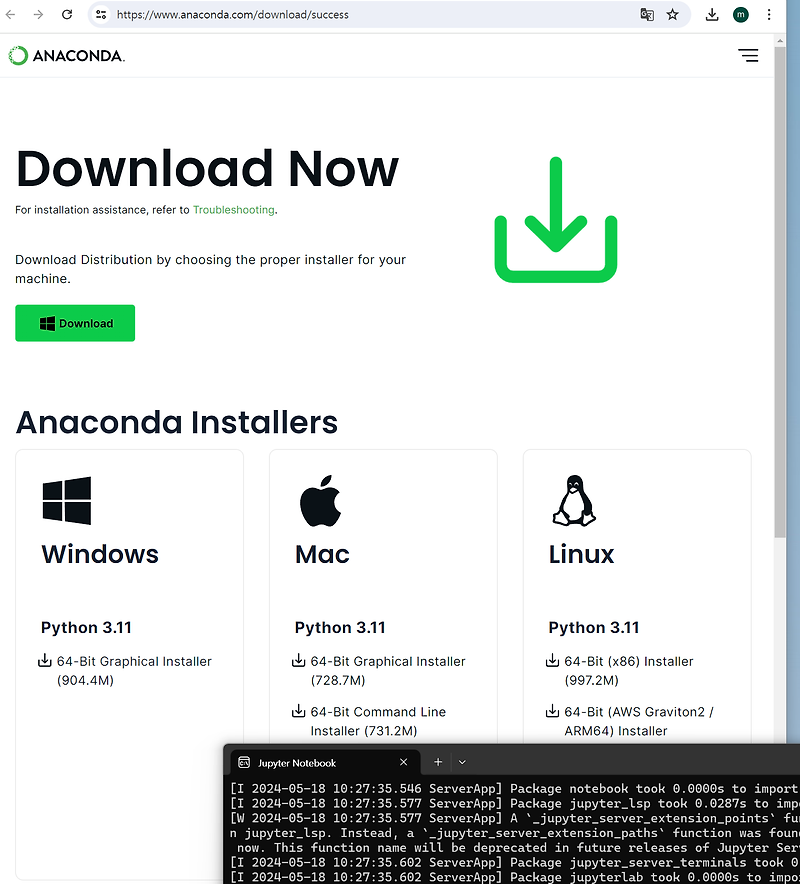800x884 pixels.
Task: Open the profile avatar 'm' menu
Action: tap(740, 15)
